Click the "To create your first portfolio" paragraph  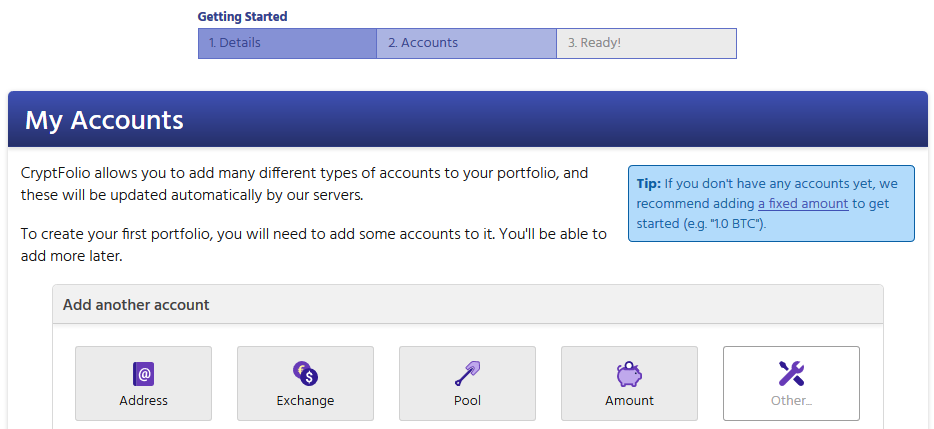coord(313,245)
